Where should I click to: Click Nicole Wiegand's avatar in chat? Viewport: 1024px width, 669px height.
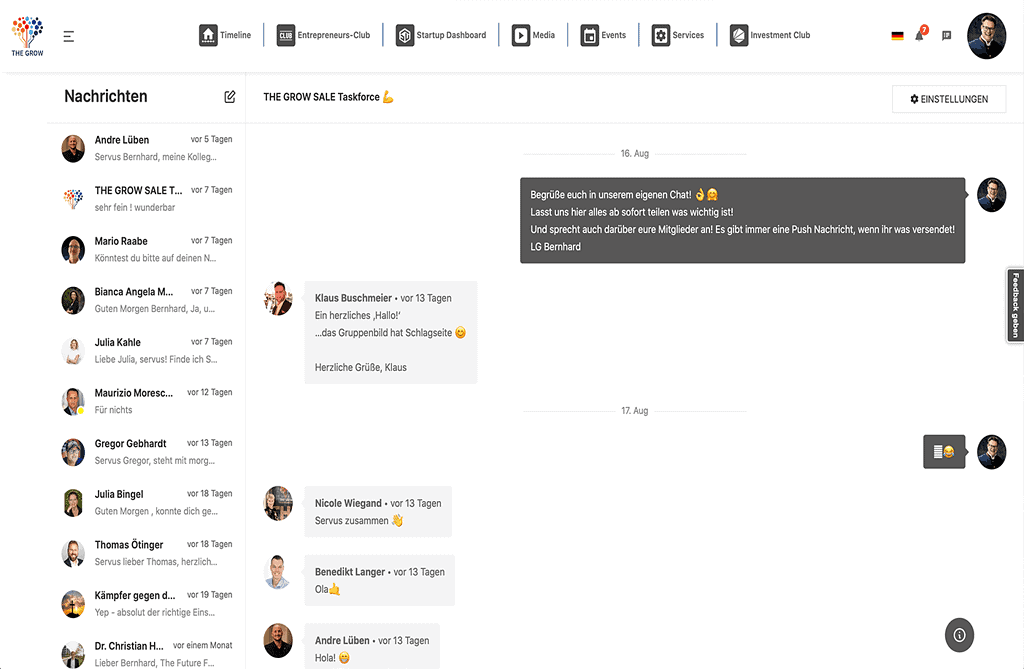tap(278, 503)
